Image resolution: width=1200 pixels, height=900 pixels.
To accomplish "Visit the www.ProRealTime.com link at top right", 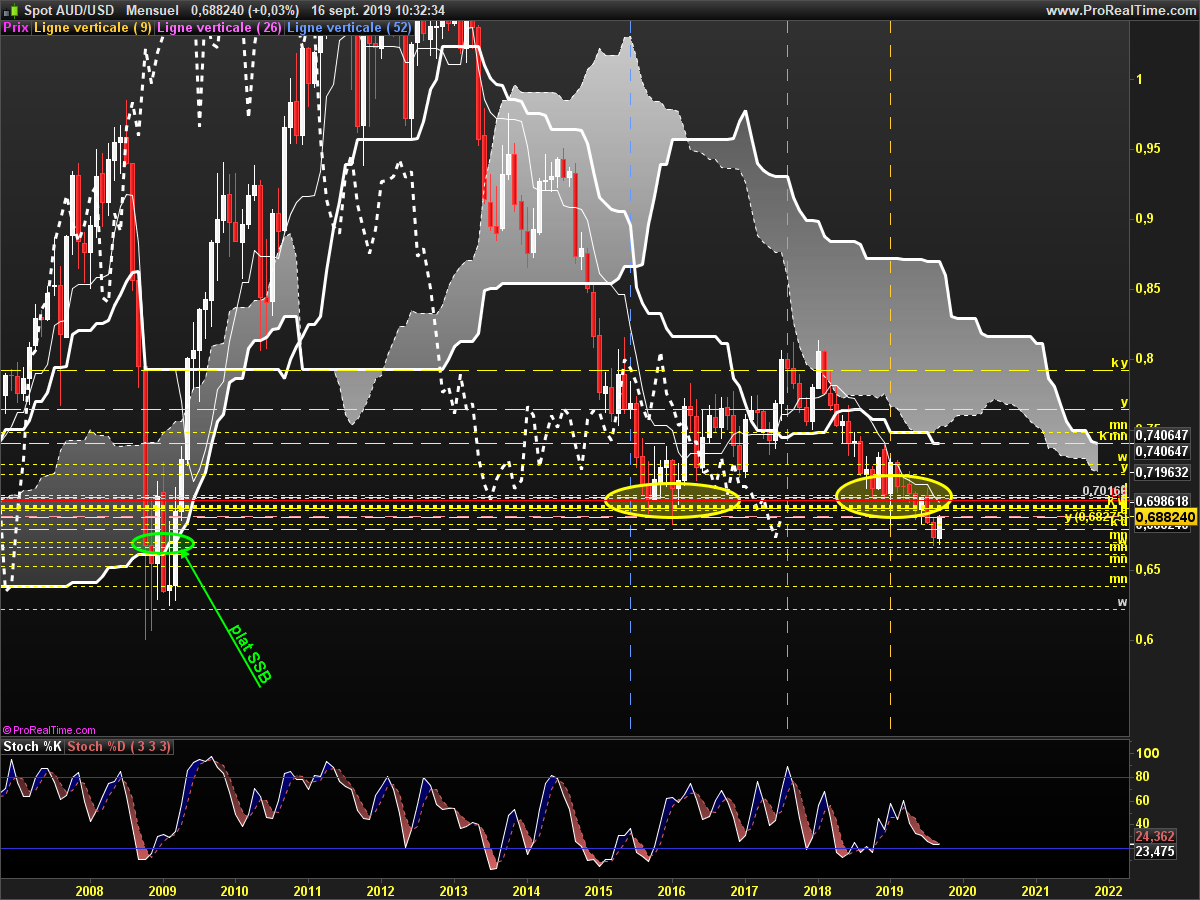I will [x=1120, y=10].
